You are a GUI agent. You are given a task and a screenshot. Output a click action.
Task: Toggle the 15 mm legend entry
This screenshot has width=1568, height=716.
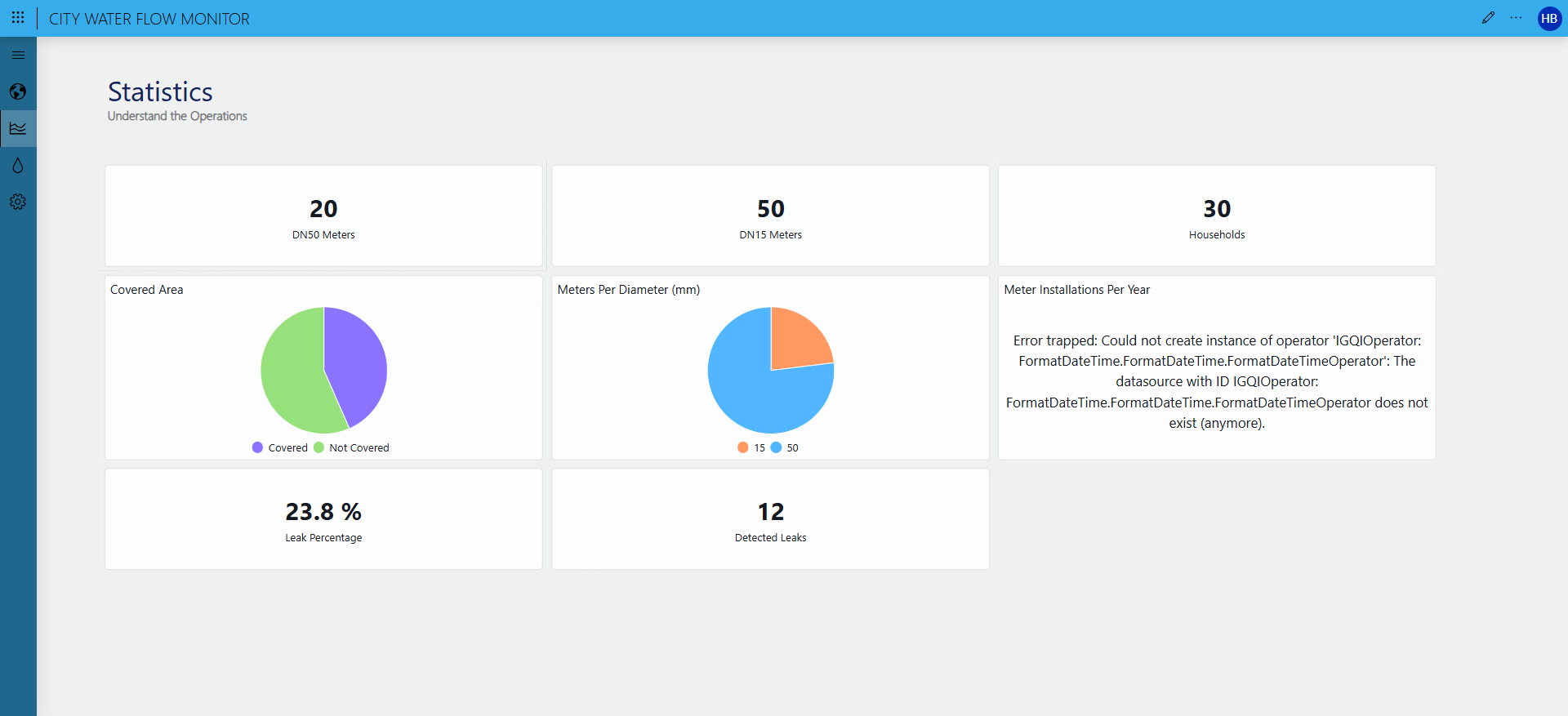tap(751, 447)
